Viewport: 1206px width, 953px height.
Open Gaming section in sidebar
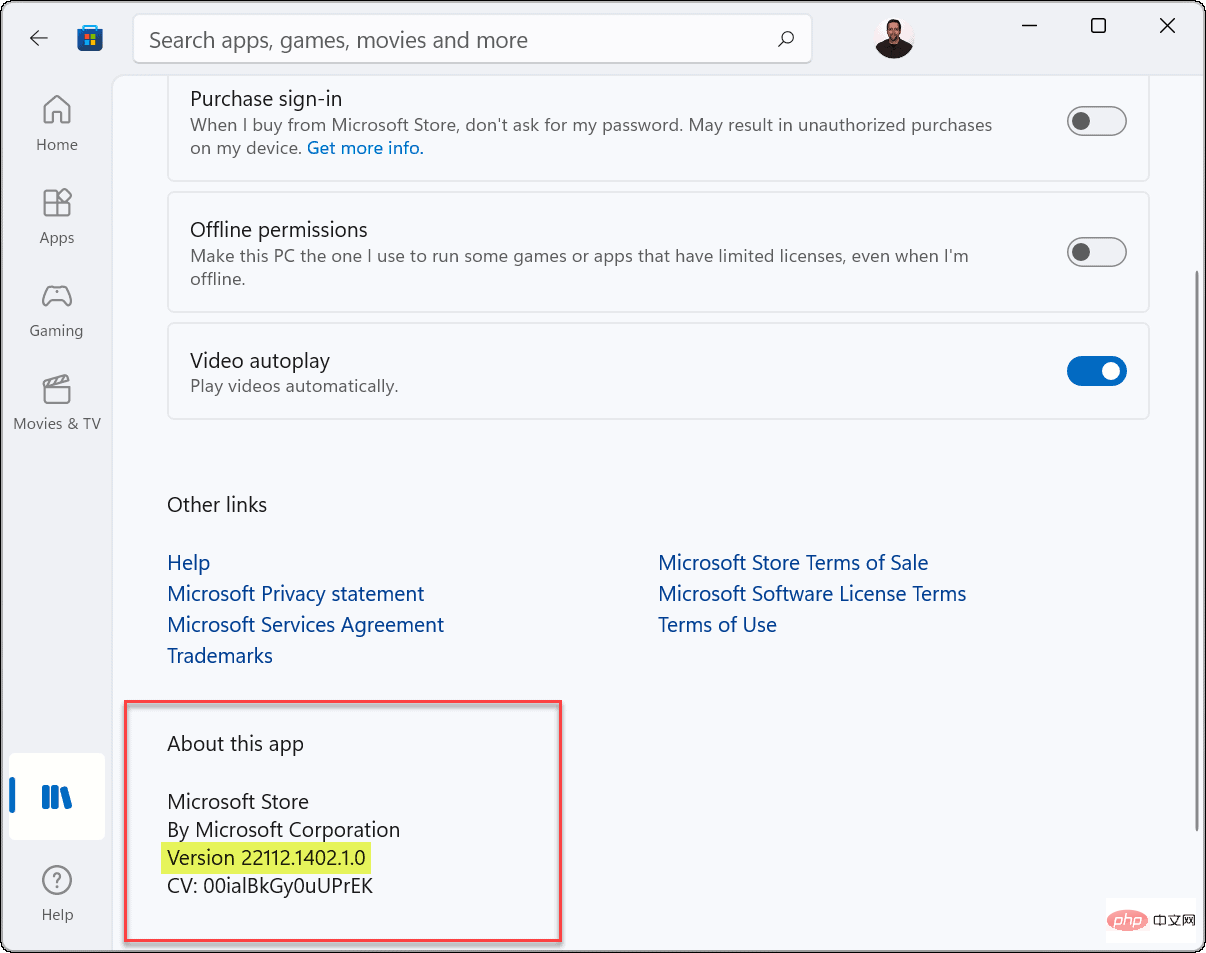(x=57, y=309)
